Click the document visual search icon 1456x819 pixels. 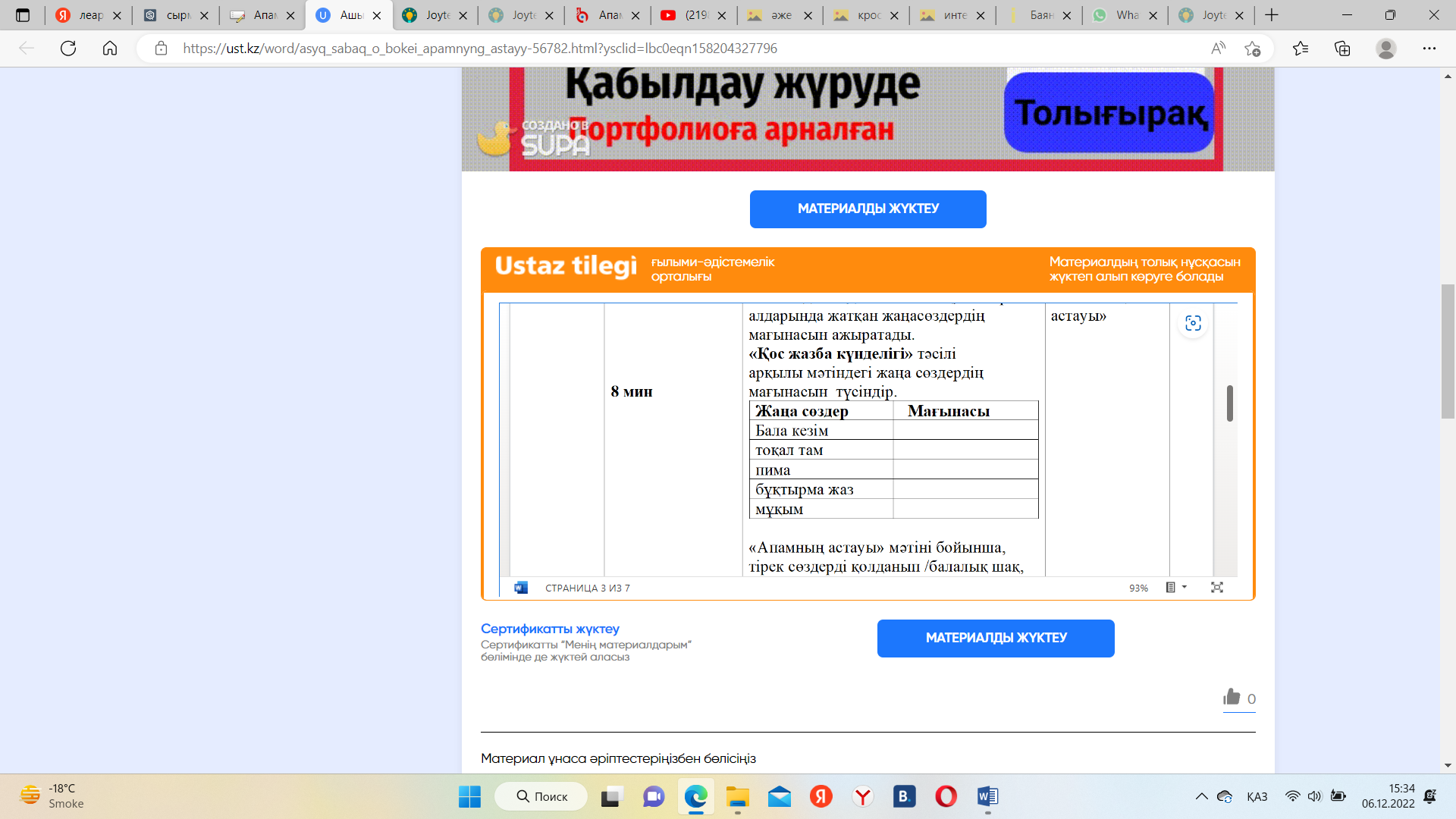[x=1193, y=324]
